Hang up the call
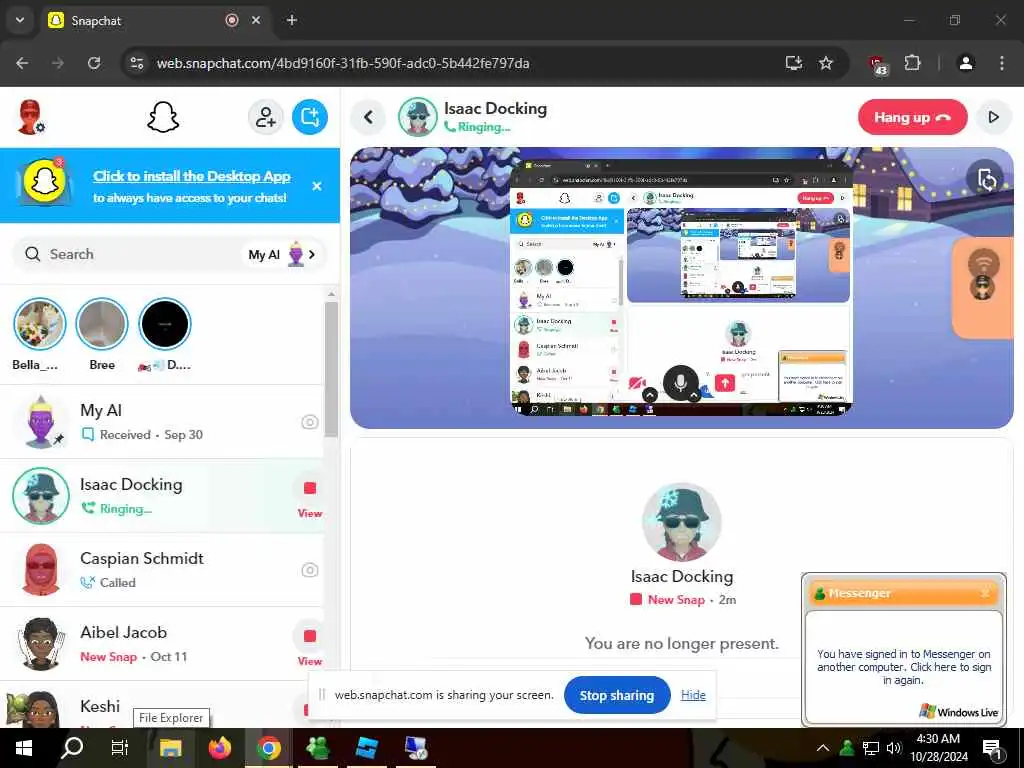Image resolution: width=1024 pixels, height=768 pixels. pyautogui.click(x=912, y=118)
